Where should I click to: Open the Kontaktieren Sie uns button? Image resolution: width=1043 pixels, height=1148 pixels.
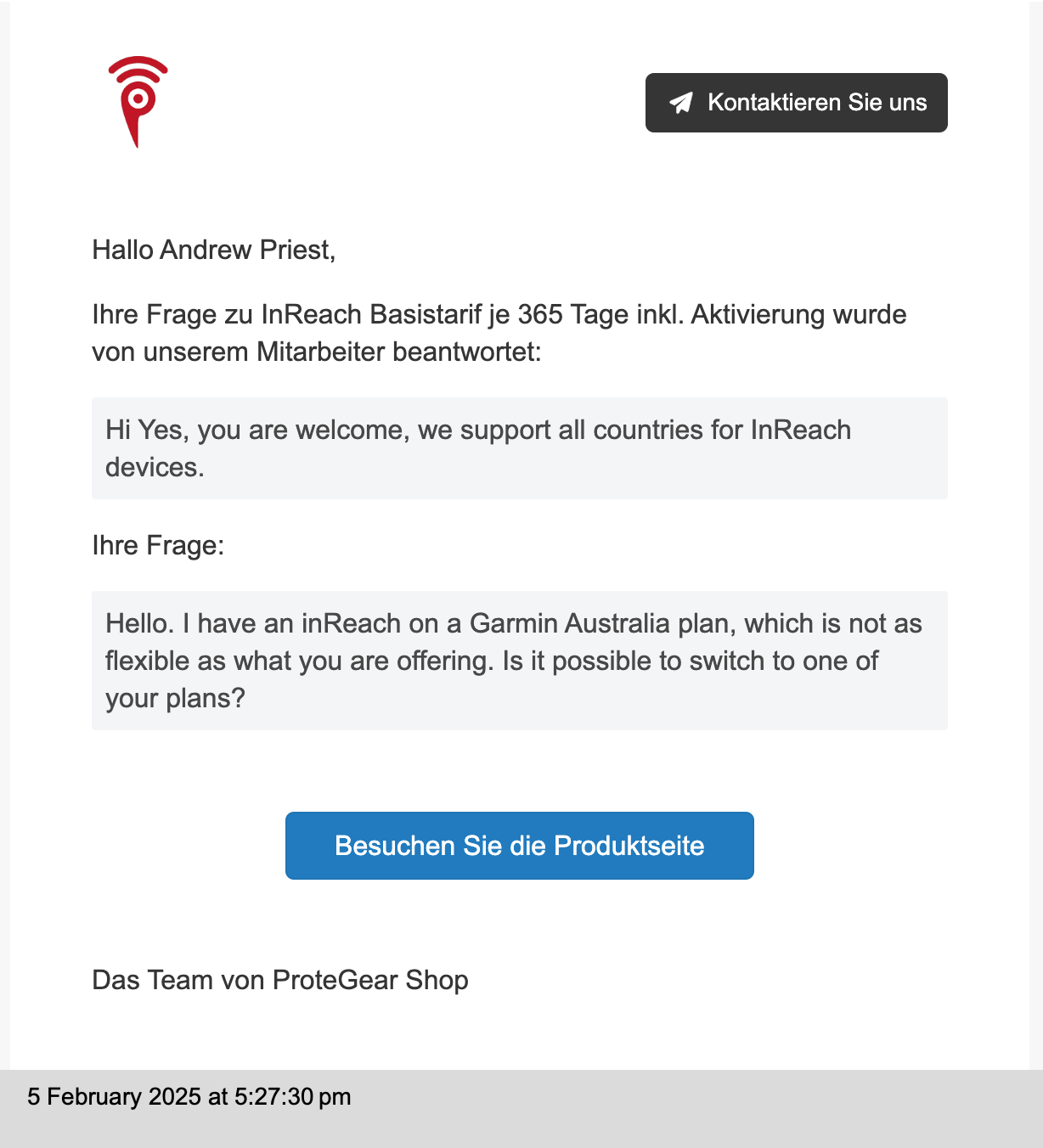tap(796, 103)
